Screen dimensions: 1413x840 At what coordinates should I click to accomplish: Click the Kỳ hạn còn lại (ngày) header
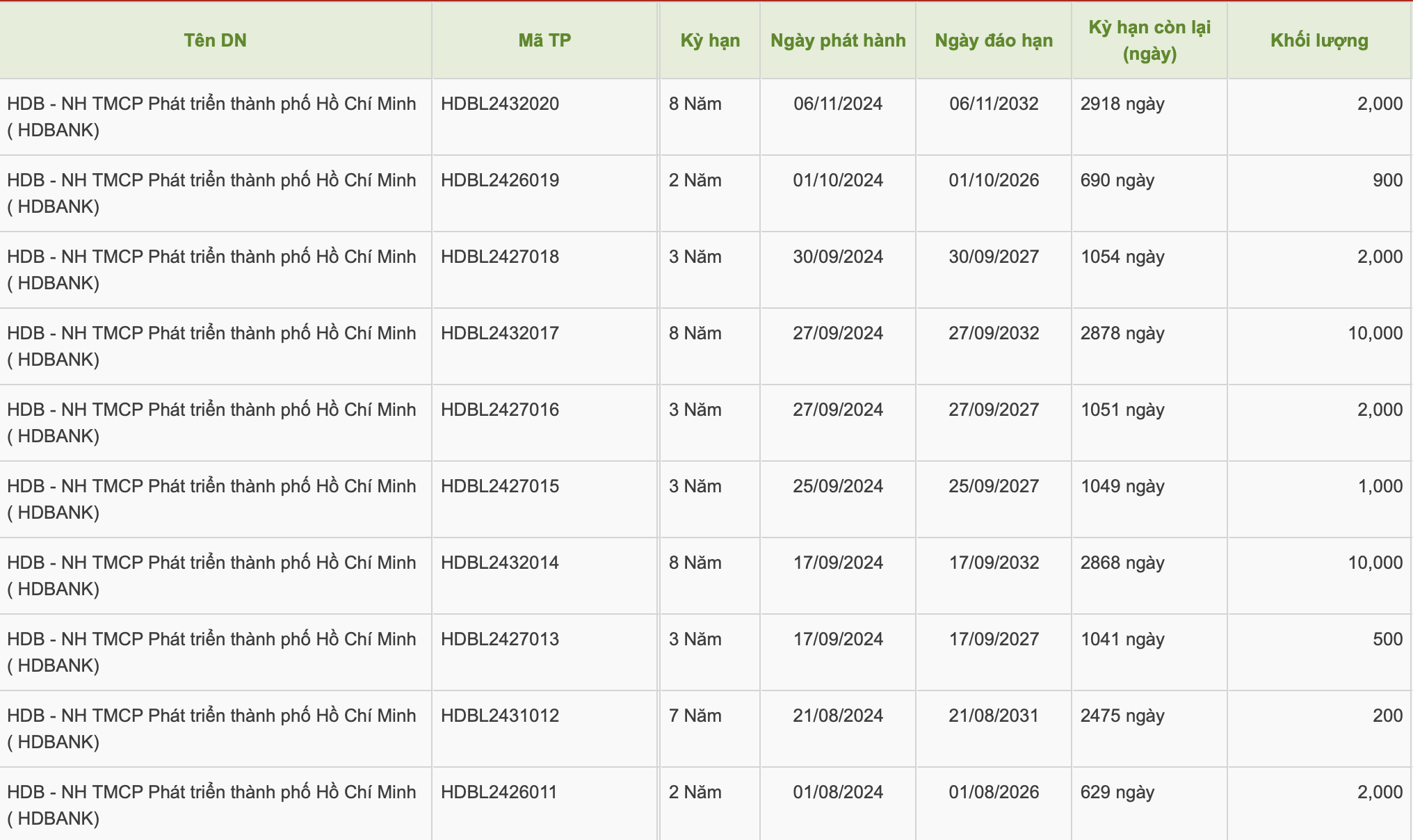(x=1149, y=40)
